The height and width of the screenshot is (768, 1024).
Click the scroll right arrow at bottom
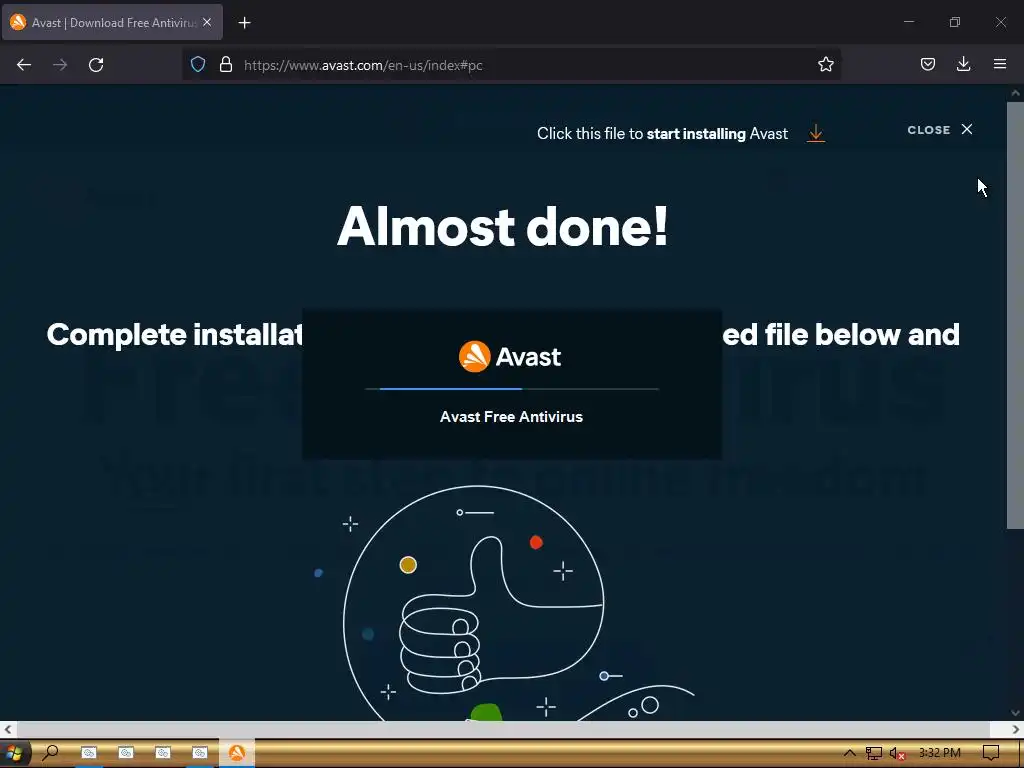1016,729
